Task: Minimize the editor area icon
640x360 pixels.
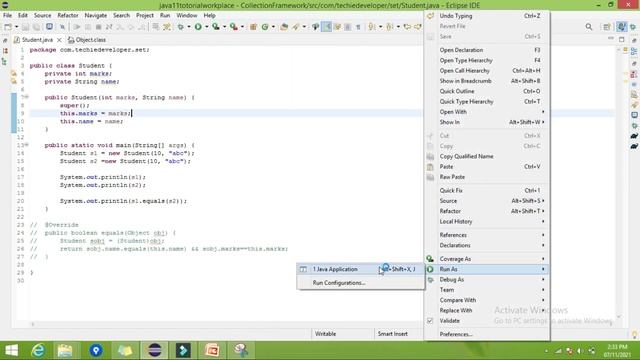Action: pos(611,38)
